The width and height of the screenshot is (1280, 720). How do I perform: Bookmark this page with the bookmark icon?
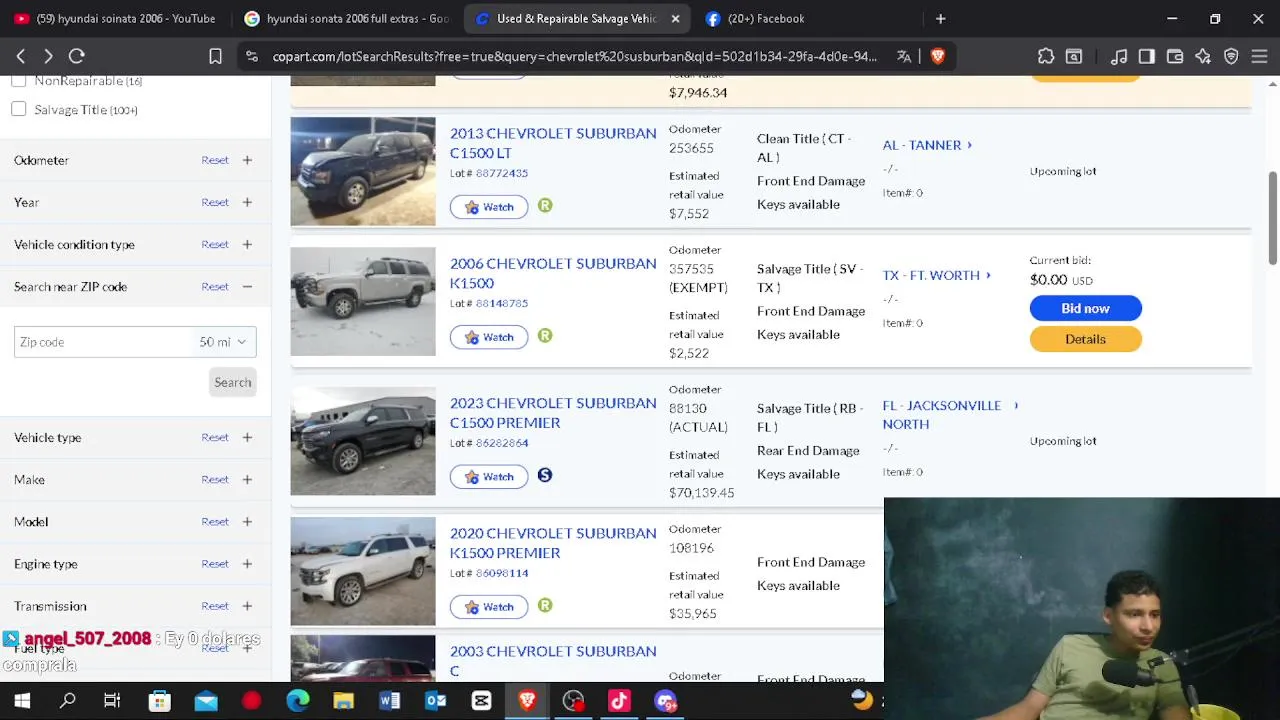(x=215, y=57)
